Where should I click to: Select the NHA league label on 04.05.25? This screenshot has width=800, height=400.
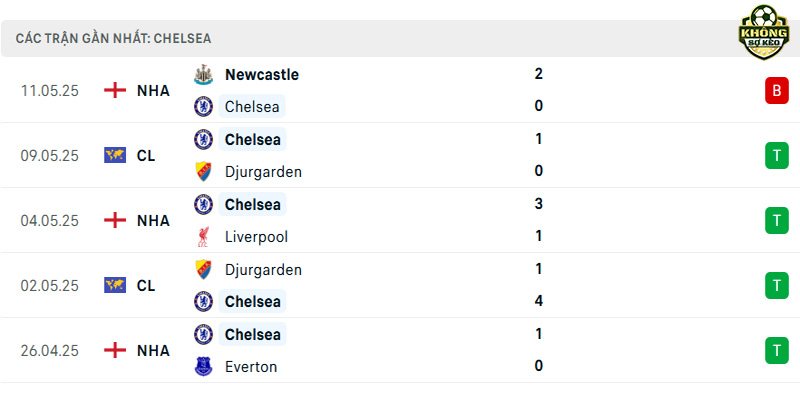(x=153, y=220)
